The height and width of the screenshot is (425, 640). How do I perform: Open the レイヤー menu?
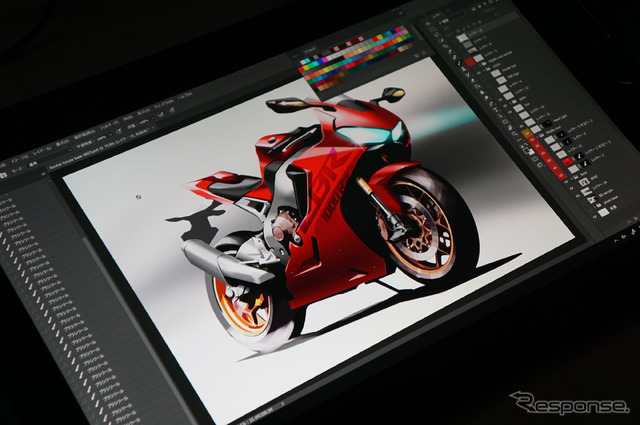pos(42,151)
